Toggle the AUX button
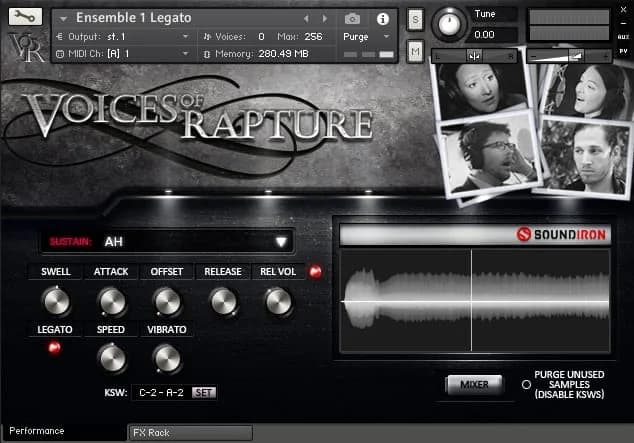 coord(623,37)
